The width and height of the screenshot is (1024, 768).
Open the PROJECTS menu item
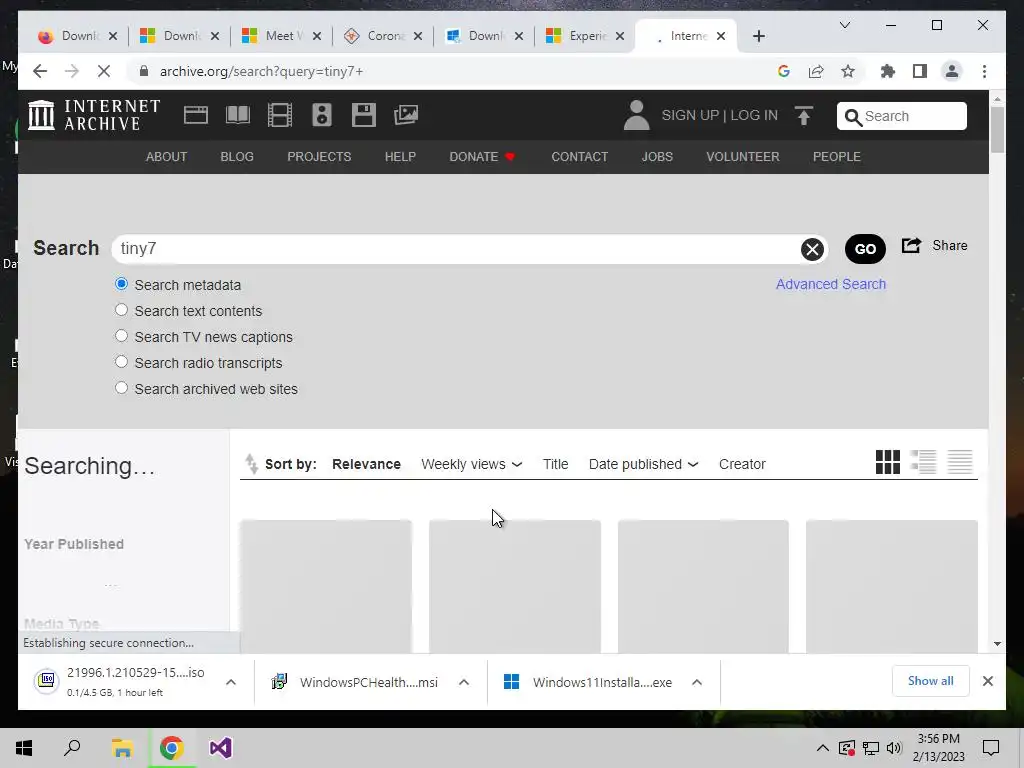coord(319,157)
